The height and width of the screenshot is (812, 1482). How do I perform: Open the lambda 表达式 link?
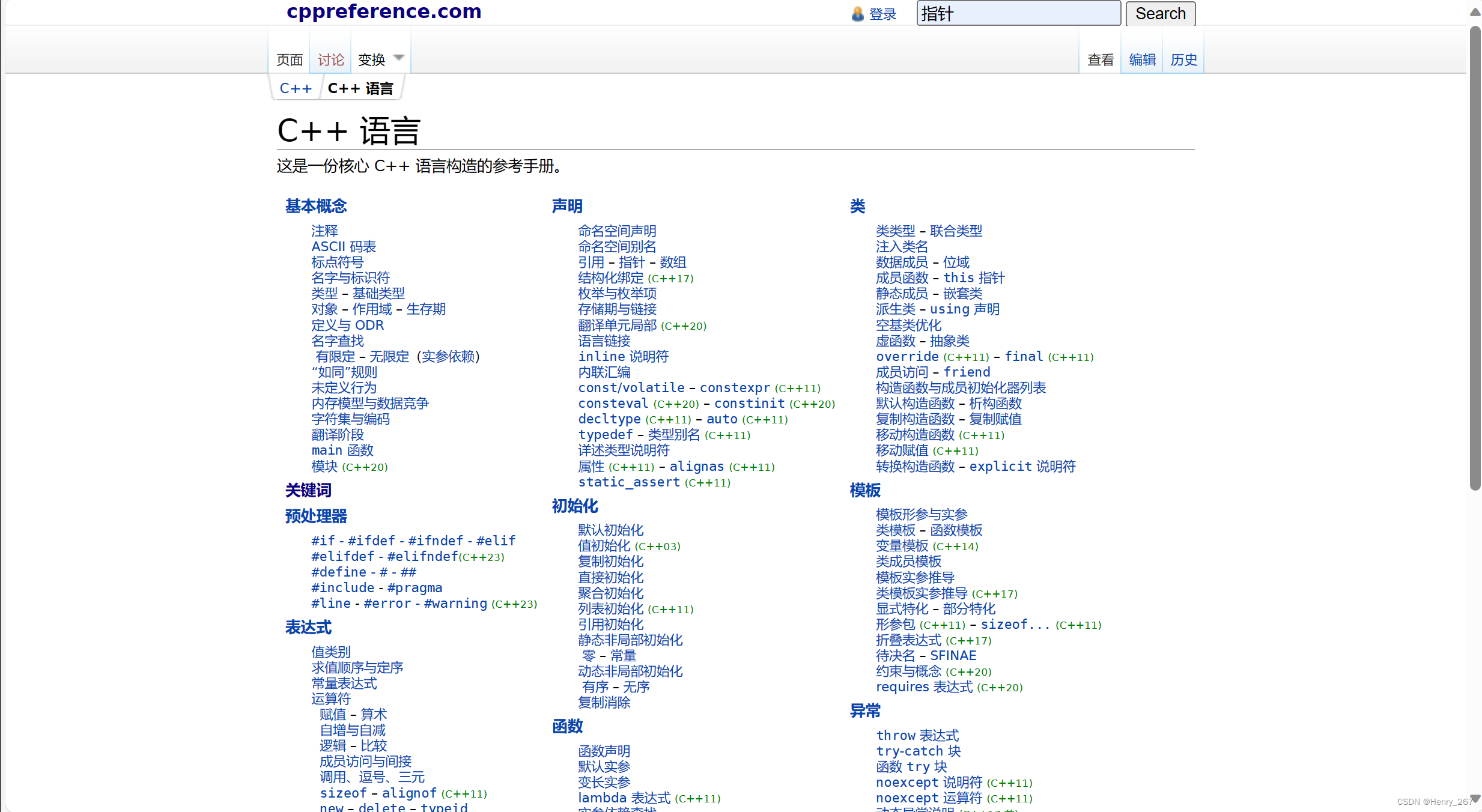624,798
